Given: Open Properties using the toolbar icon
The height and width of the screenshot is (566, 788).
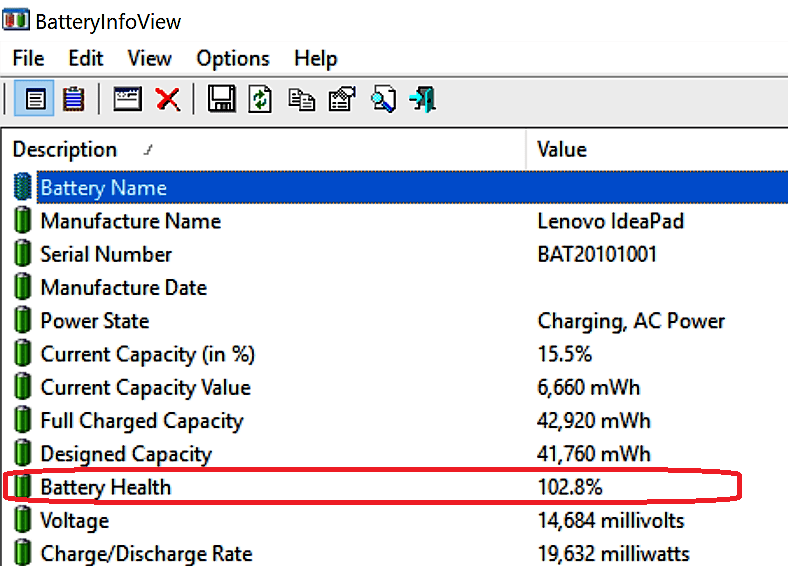Looking at the screenshot, I should (342, 99).
